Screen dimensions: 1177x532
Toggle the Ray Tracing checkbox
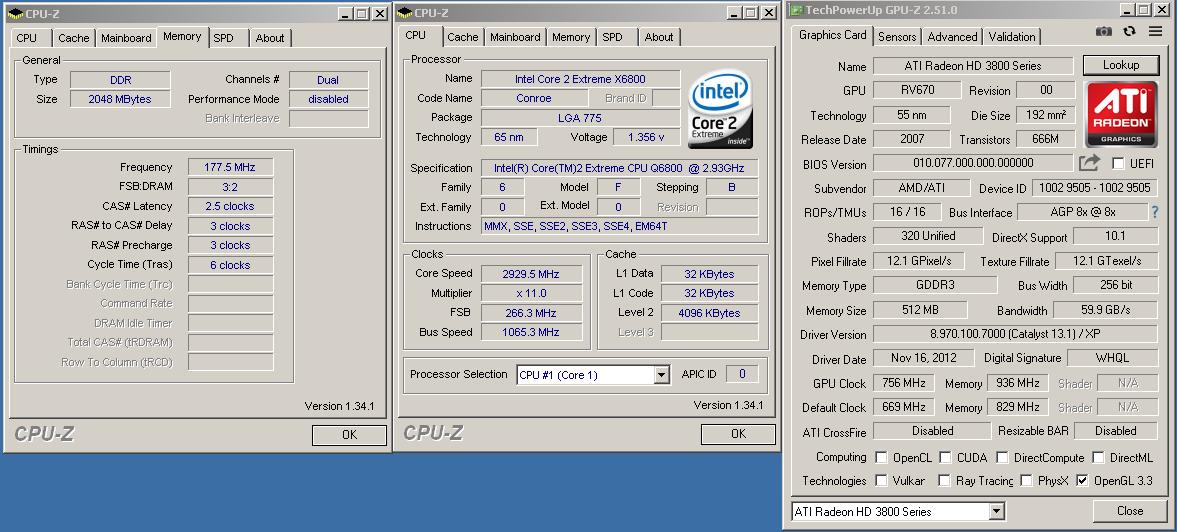click(945, 480)
